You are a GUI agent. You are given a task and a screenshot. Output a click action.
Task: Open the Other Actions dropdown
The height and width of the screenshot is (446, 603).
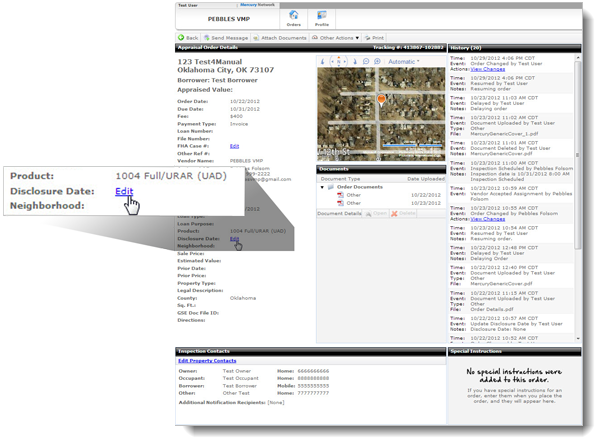[335, 38]
